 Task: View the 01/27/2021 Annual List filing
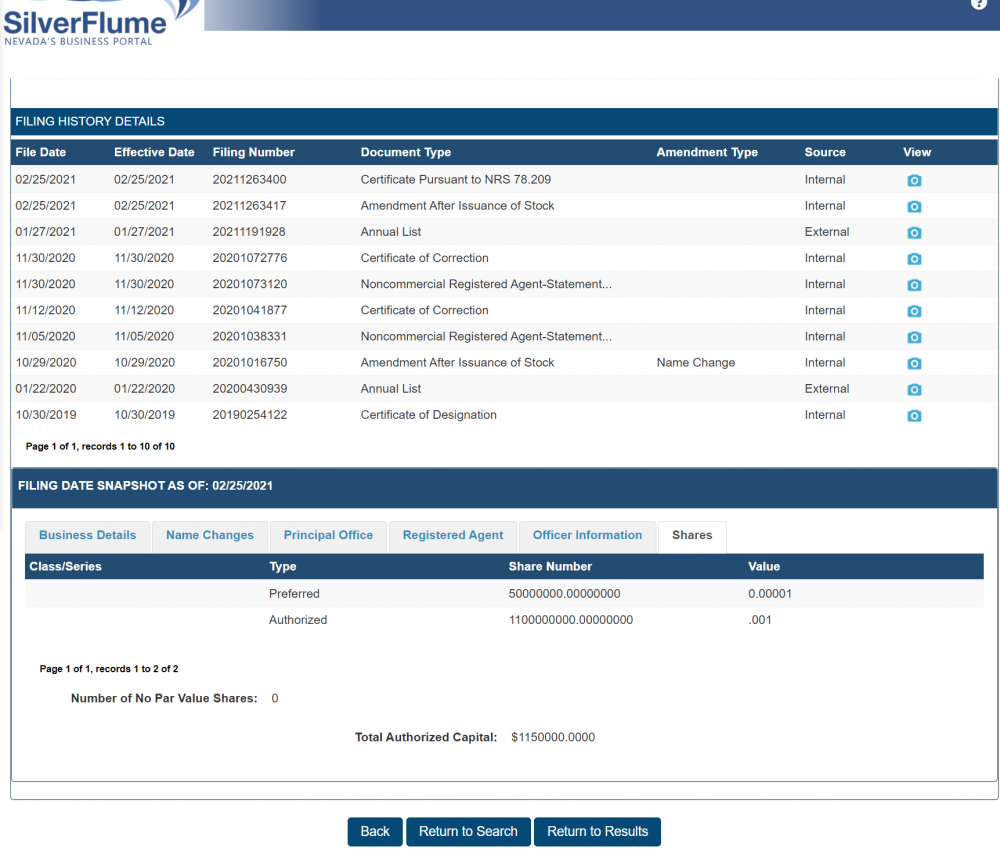(x=914, y=233)
